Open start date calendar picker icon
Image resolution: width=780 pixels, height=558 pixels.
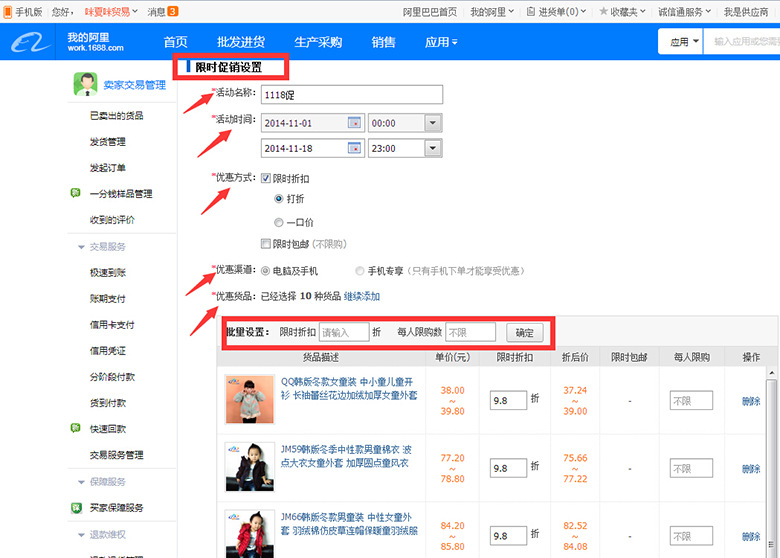[353, 122]
